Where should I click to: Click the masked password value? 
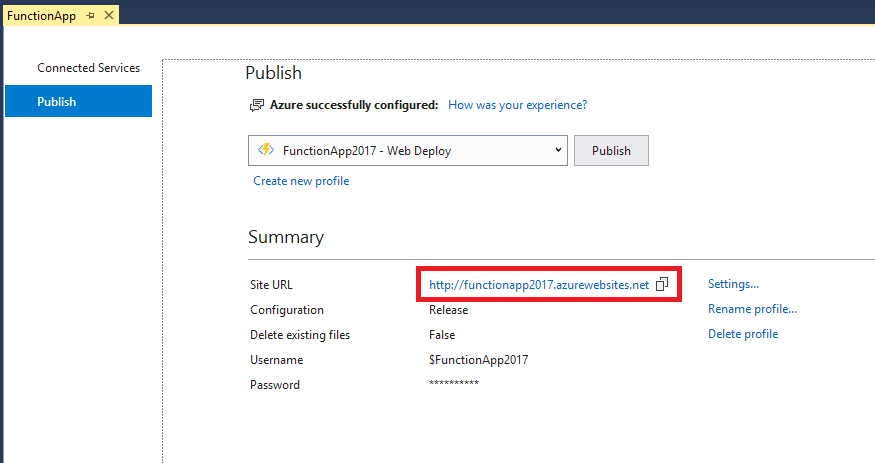454,383
